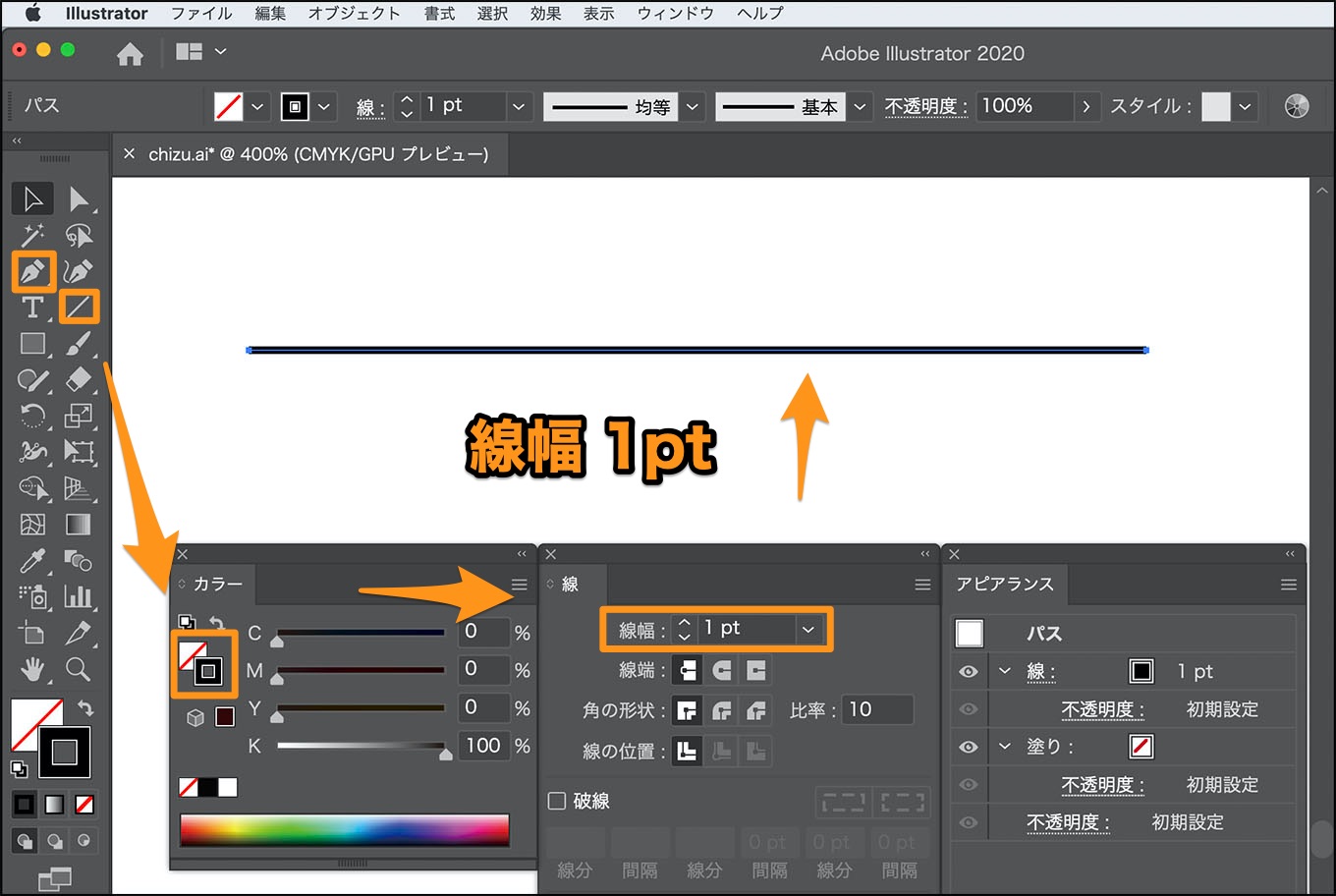Select the Curvature tool

pyautogui.click(x=79, y=271)
